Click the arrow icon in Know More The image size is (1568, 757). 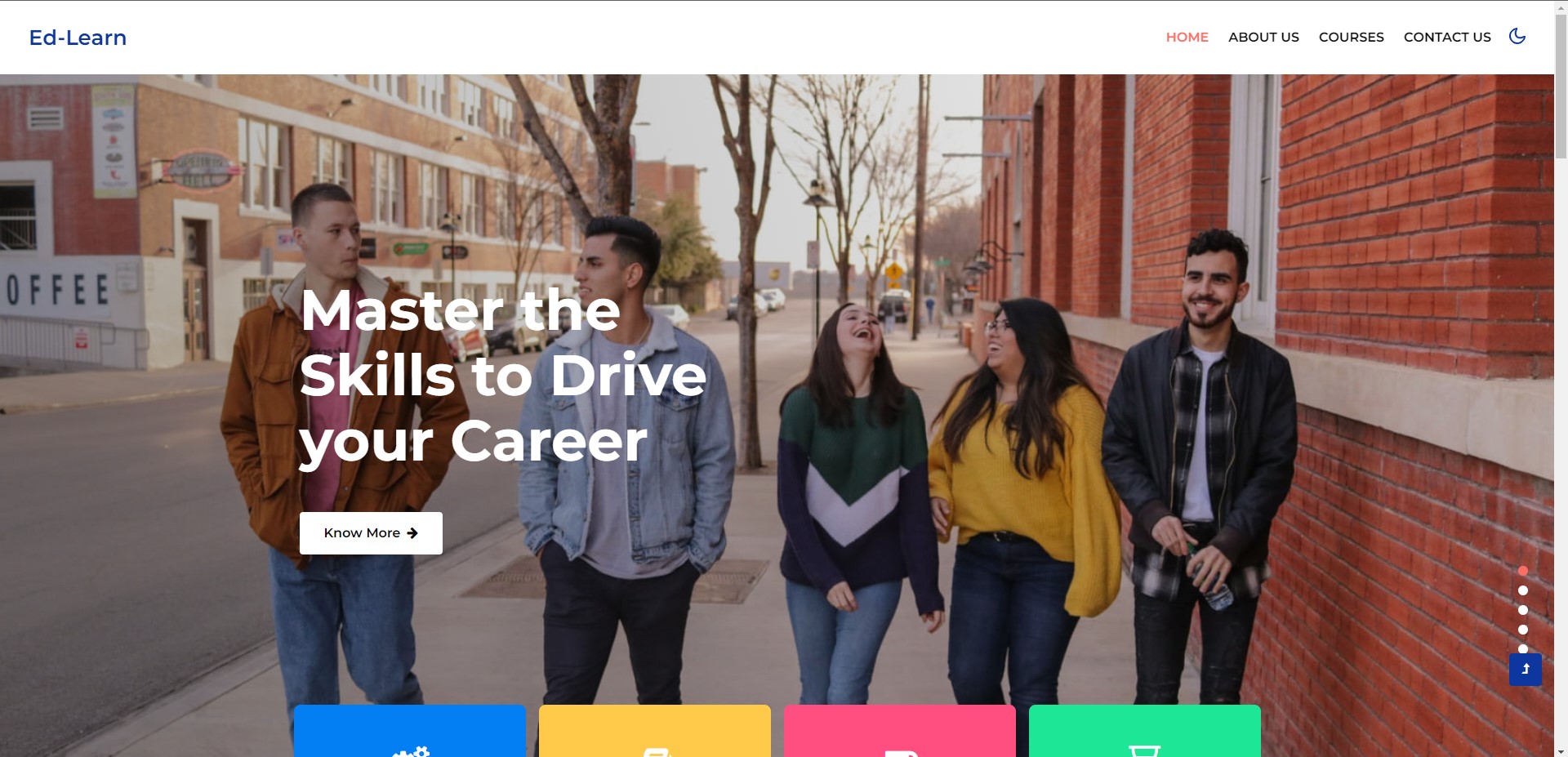[x=412, y=533]
